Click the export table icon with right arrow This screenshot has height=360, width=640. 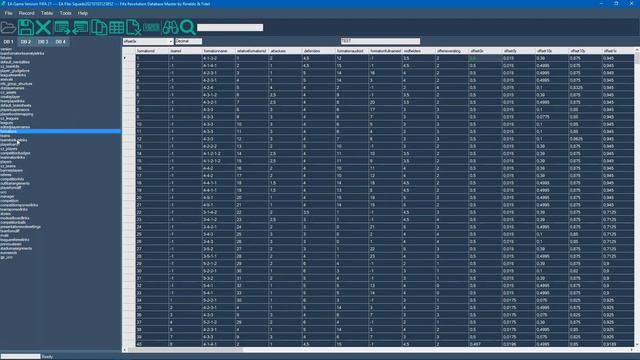[62, 27]
